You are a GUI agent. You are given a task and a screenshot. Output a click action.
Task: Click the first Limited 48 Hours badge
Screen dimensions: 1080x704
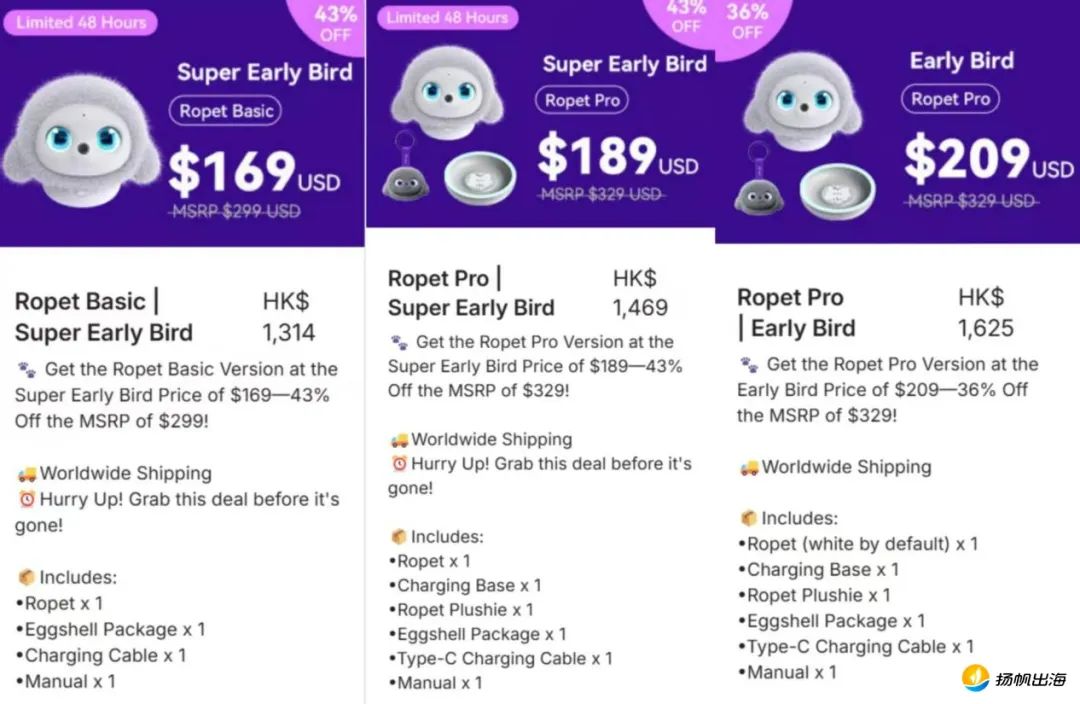click(81, 22)
